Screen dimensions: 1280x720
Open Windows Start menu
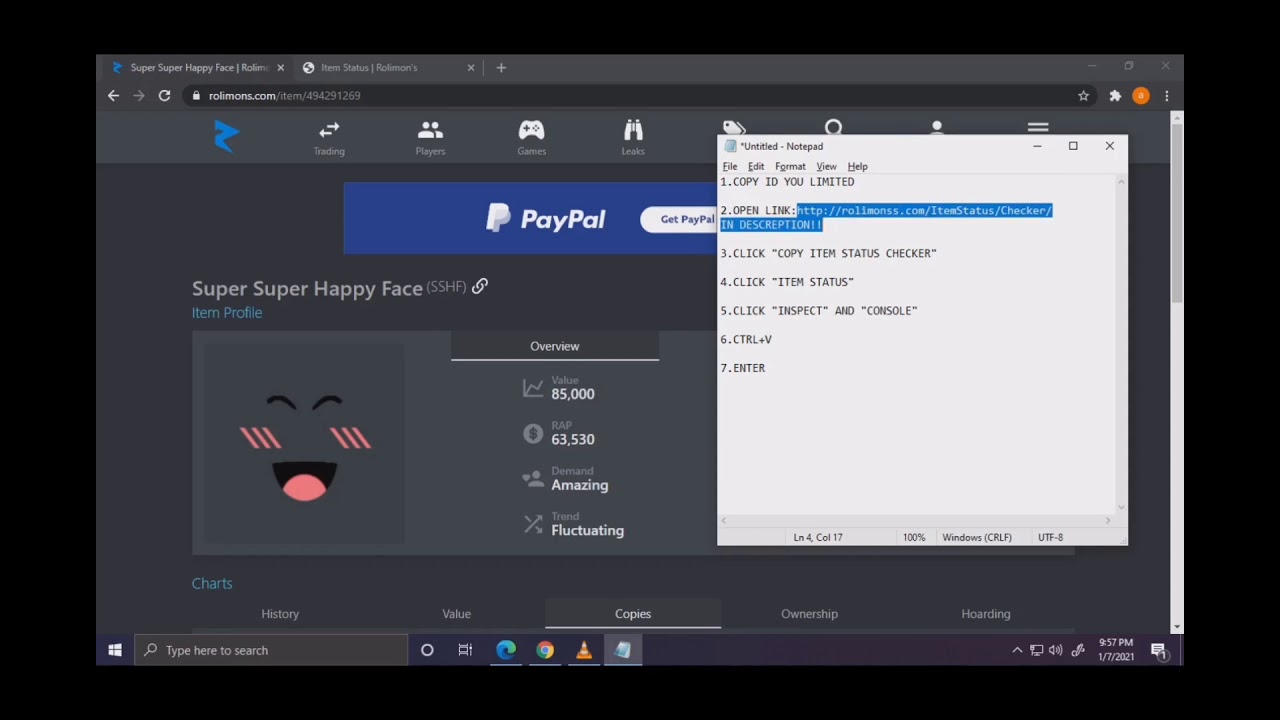115,650
